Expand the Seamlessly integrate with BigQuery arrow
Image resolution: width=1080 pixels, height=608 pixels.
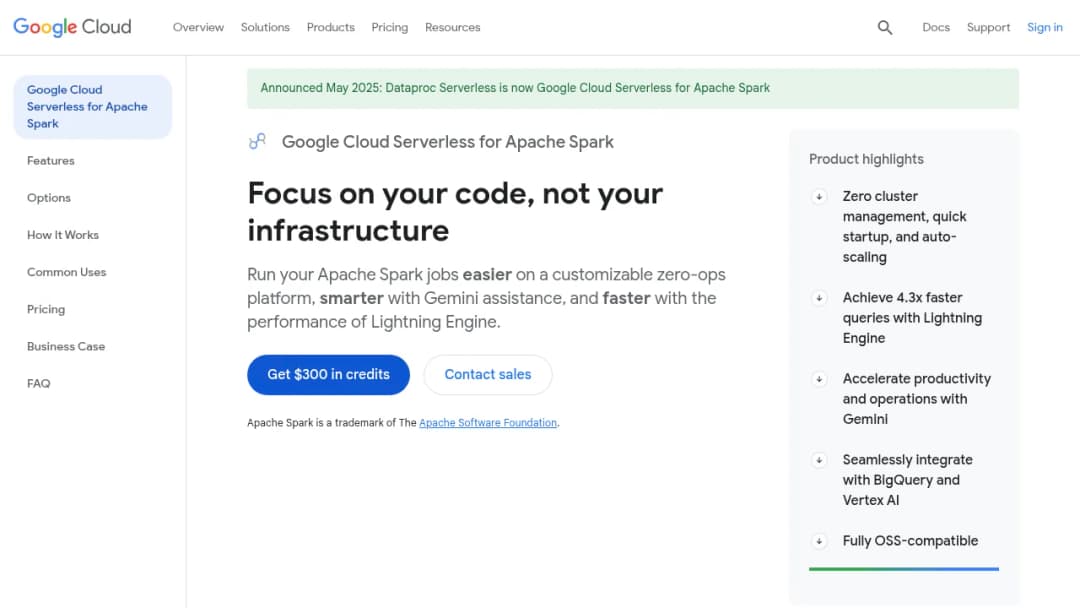coord(819,460)
